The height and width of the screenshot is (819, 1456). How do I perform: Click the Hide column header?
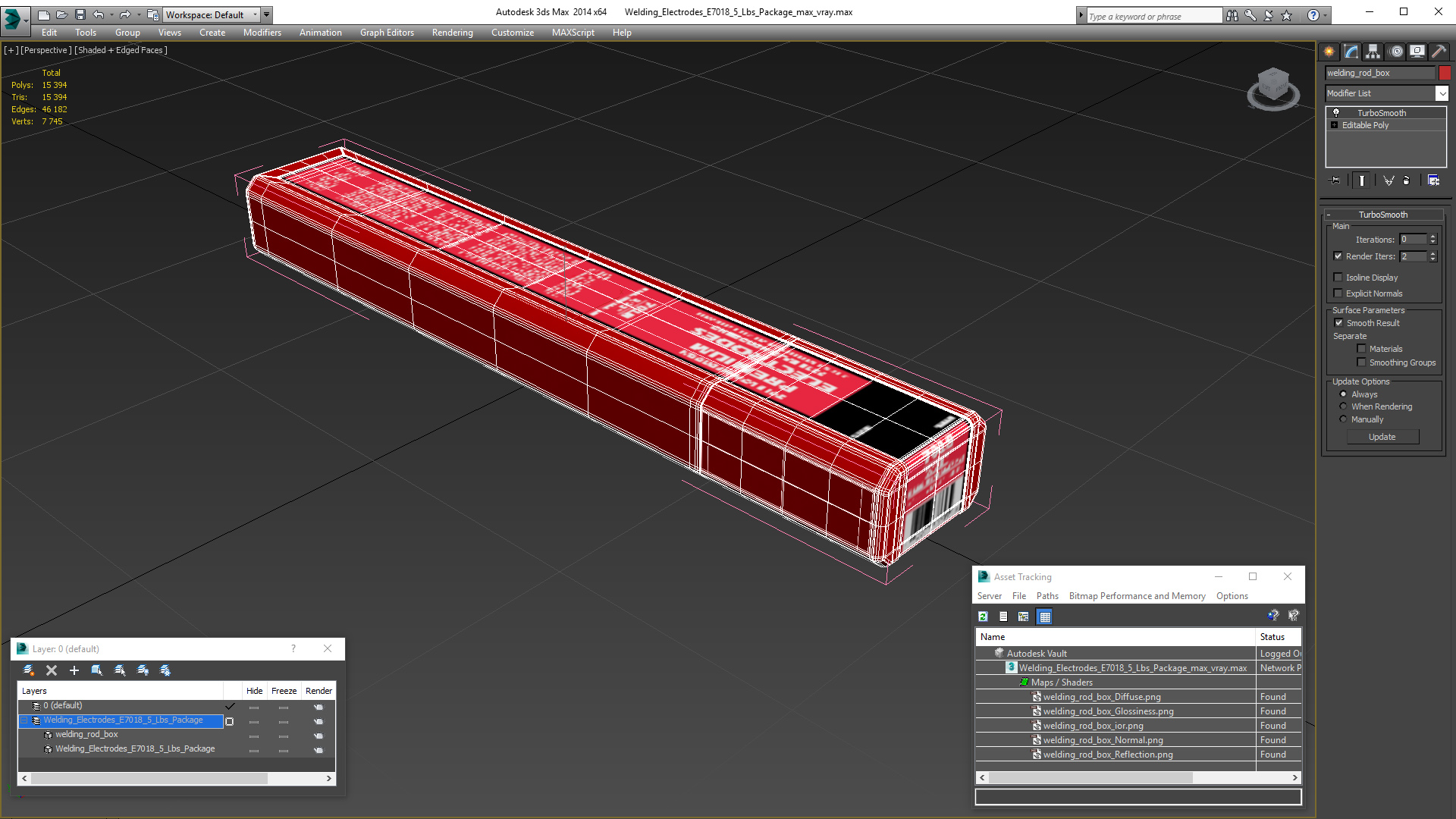tap(255, 691)
